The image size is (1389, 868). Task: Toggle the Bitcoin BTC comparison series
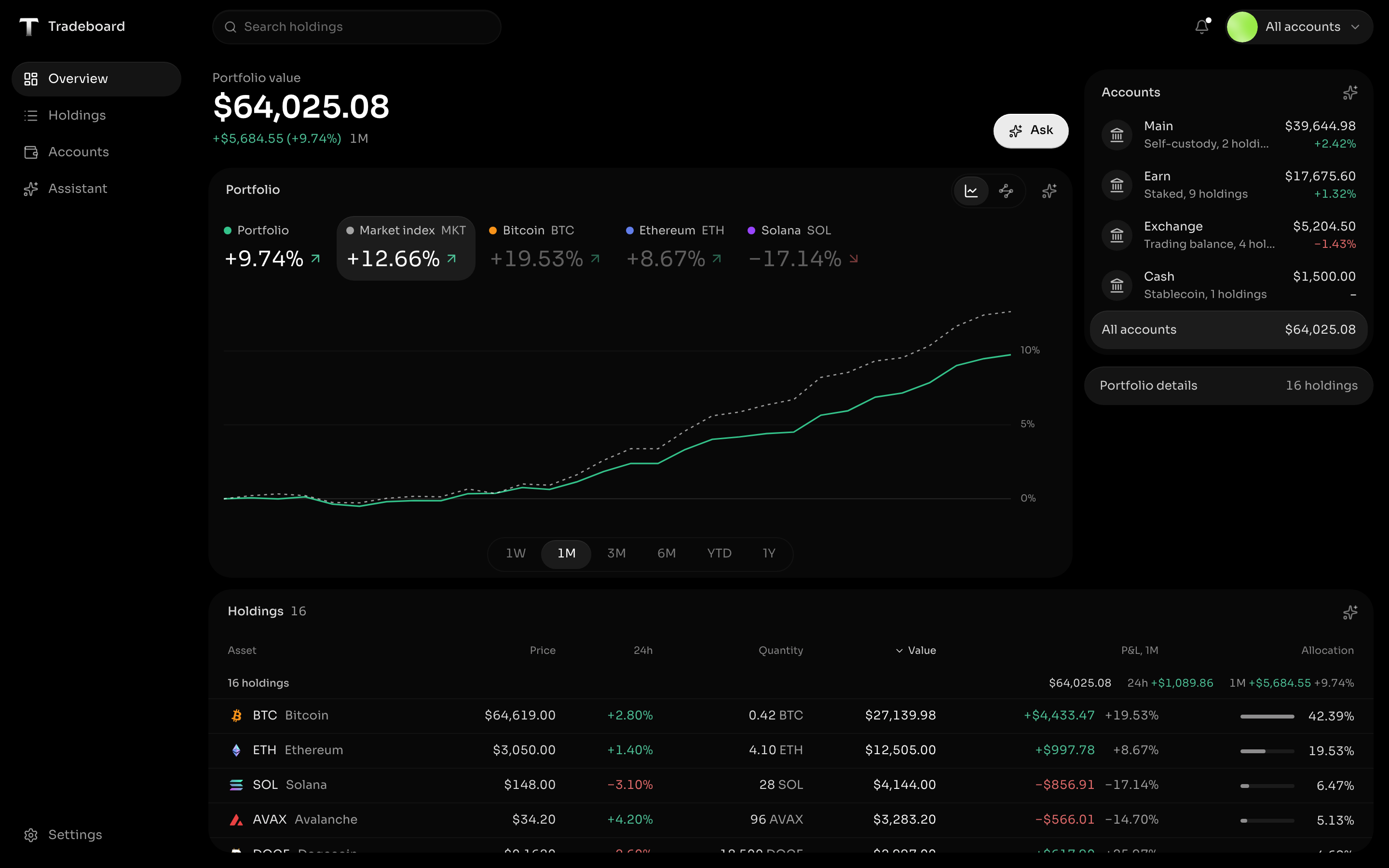544,248
